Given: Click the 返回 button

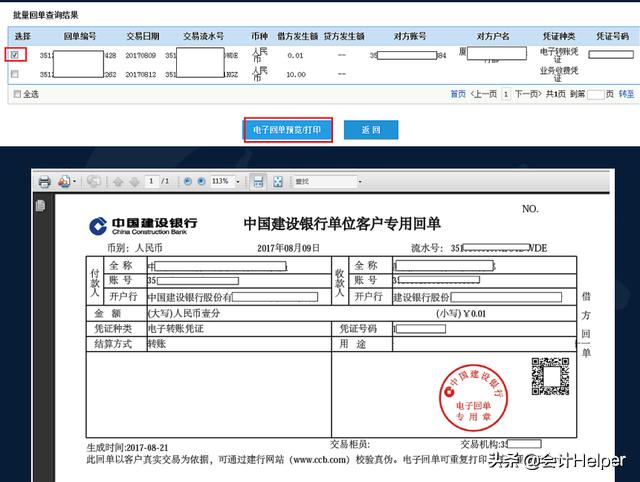Looking at the screenshot, I should pyautogui.click(x=371, y=130).
